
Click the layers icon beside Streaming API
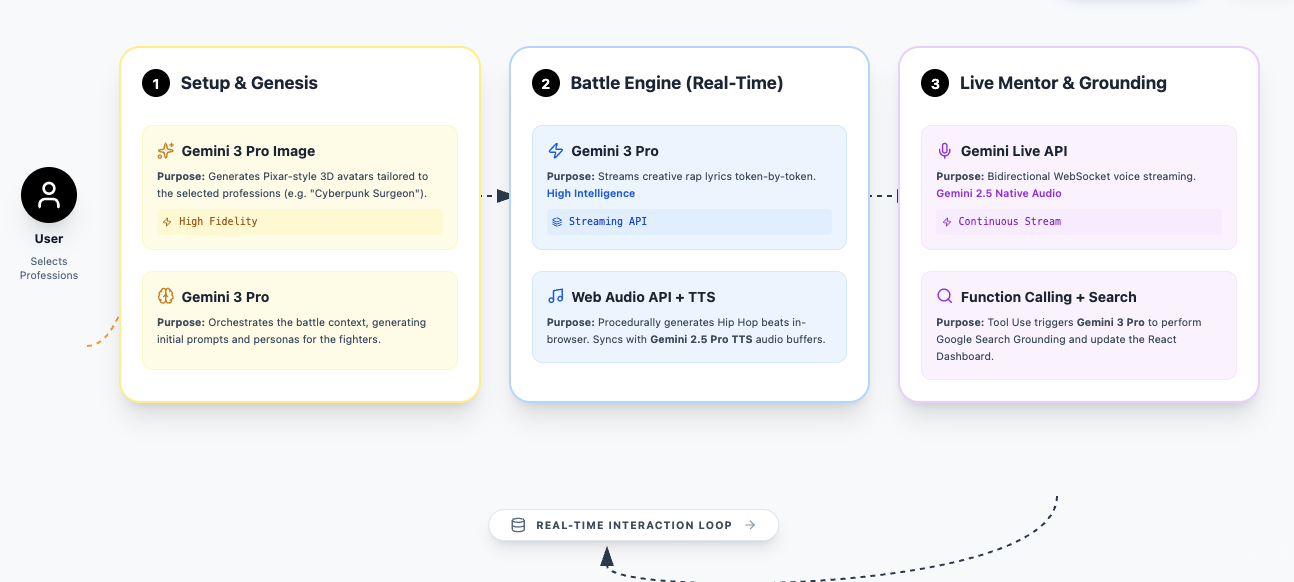tap(557, 222)
